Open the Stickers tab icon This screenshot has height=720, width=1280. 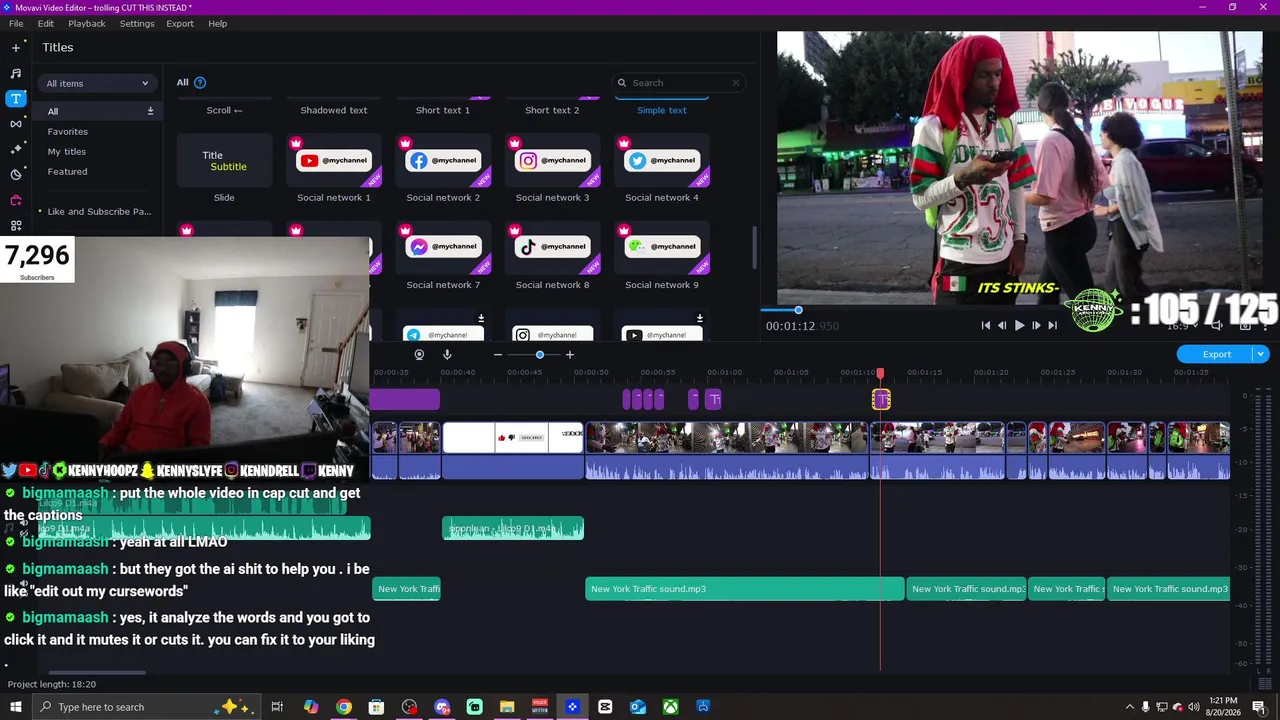[15, 175]
